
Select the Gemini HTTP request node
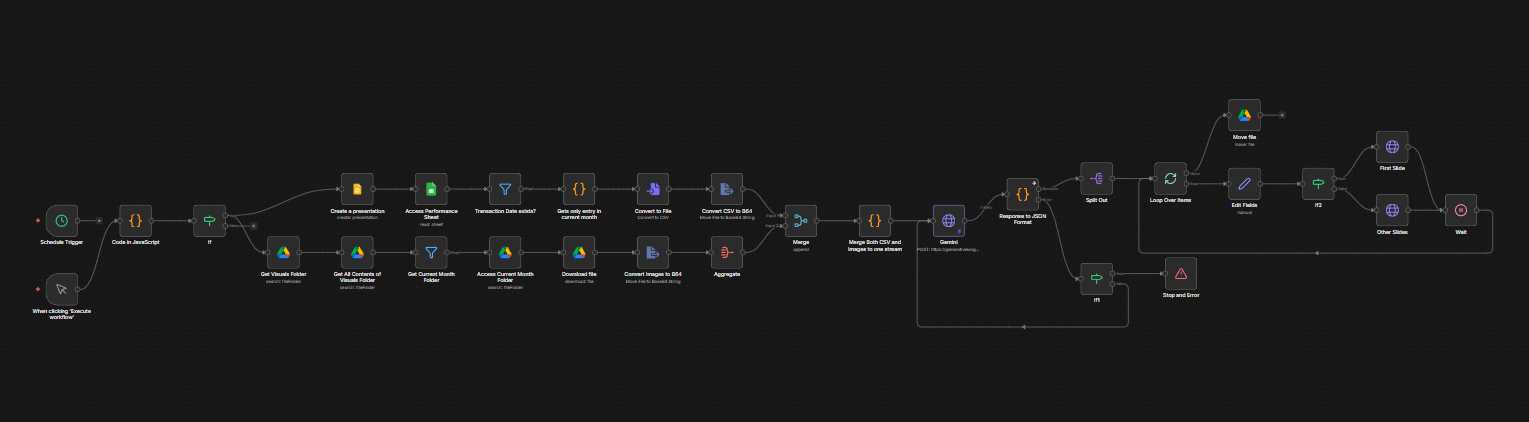(x=949, y=220)
